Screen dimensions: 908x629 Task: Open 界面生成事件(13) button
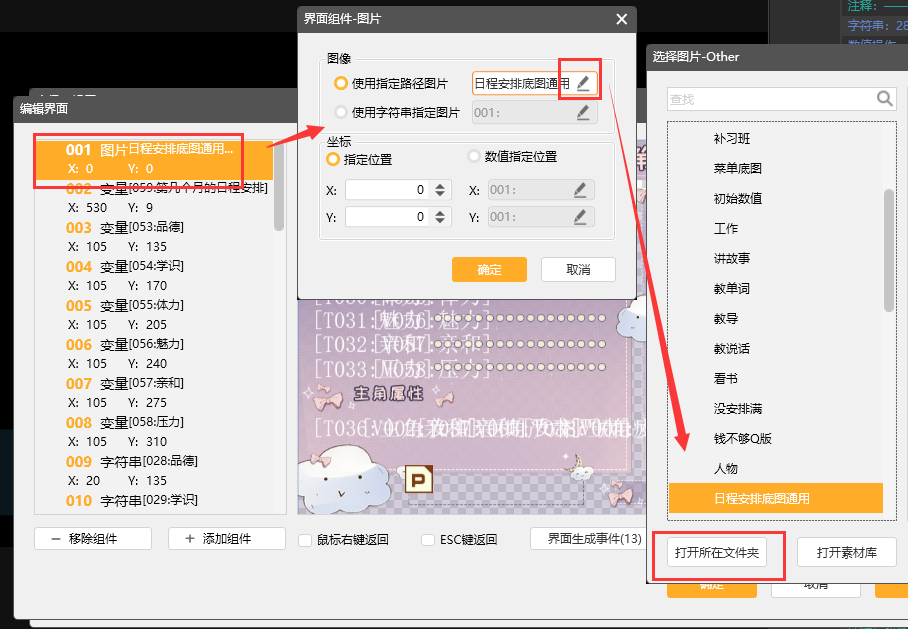pos(588,539)
